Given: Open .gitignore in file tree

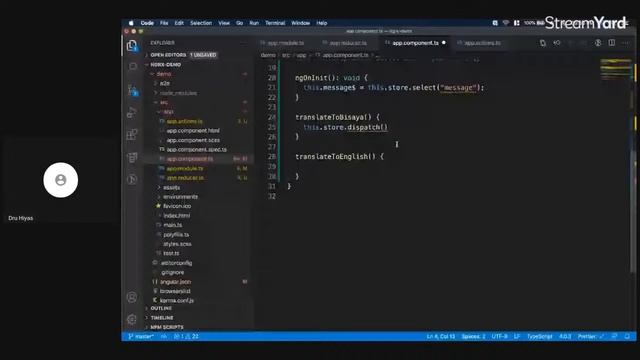Looking at the screenshot, I should click(172, 272).
